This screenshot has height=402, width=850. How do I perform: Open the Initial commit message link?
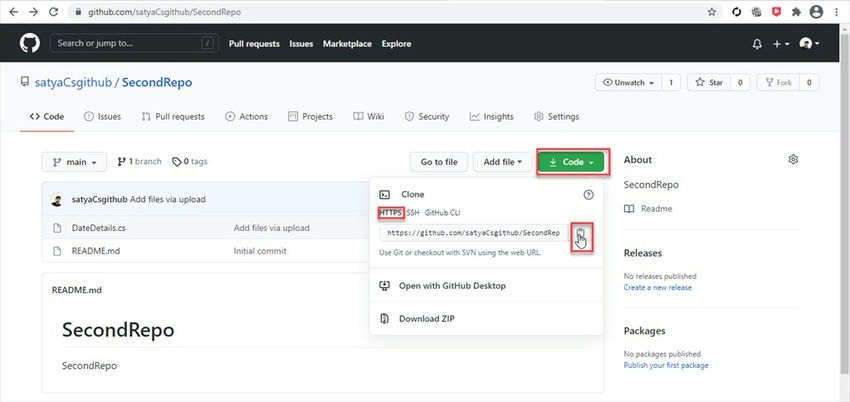point(260,251)
